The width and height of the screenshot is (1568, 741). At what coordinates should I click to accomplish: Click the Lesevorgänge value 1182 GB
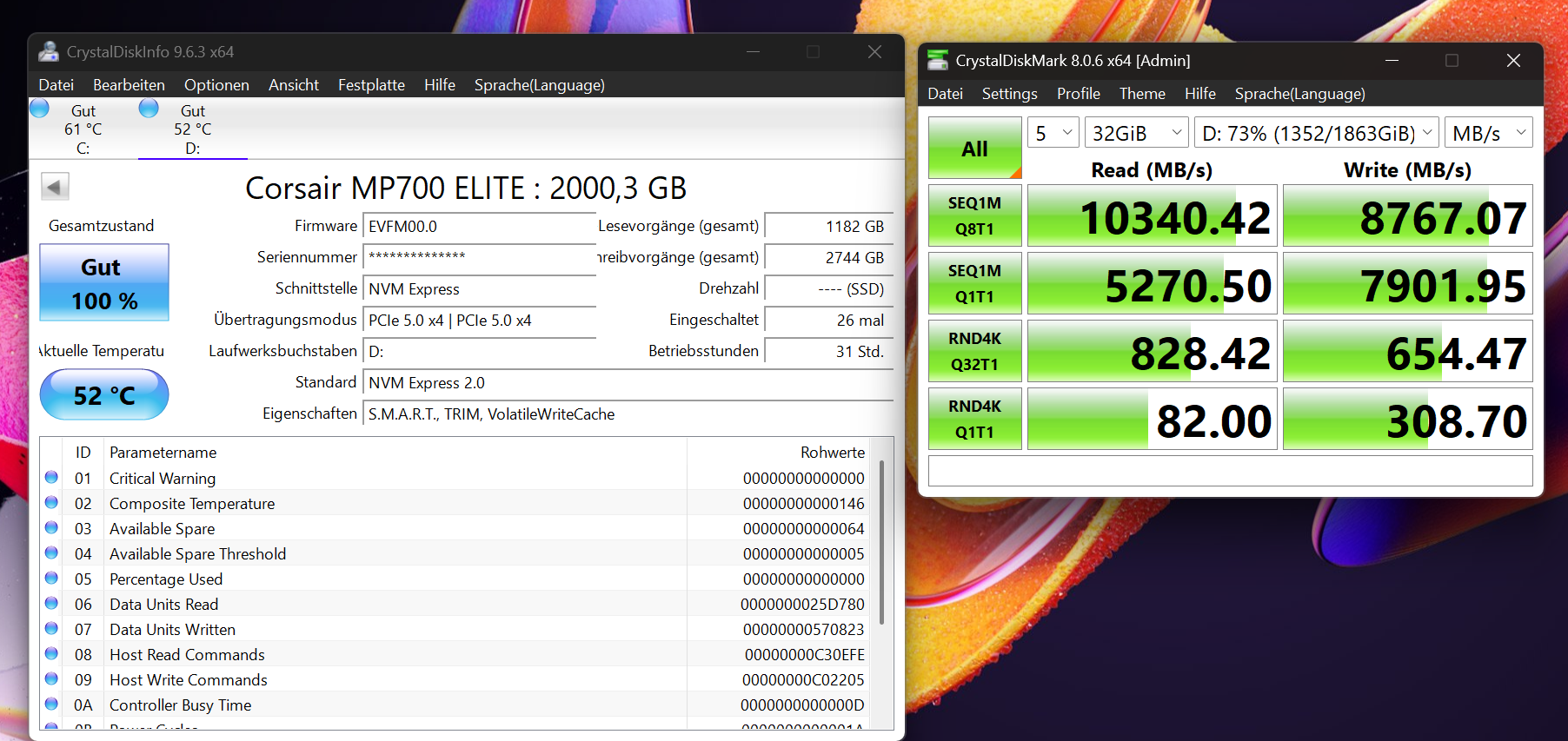coord(829,227)
